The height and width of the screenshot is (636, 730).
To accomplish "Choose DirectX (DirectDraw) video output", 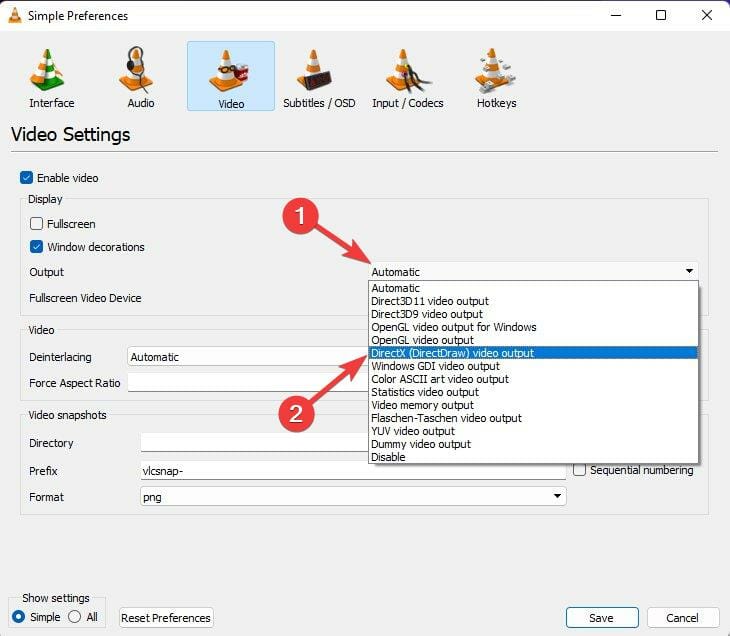I will pyautogui.click(x=534, y=353).
